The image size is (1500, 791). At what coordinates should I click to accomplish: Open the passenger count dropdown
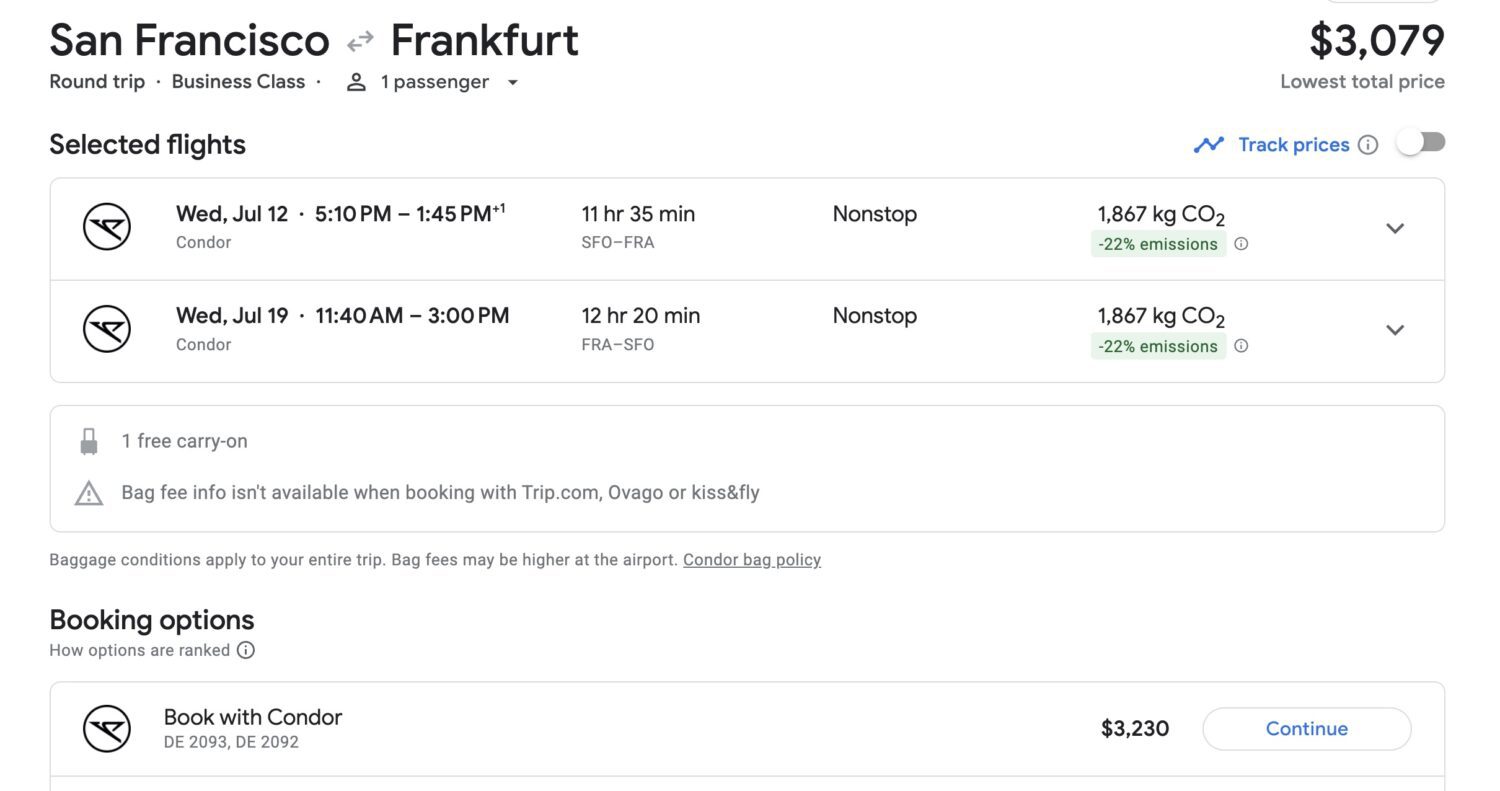click(512, 82)
